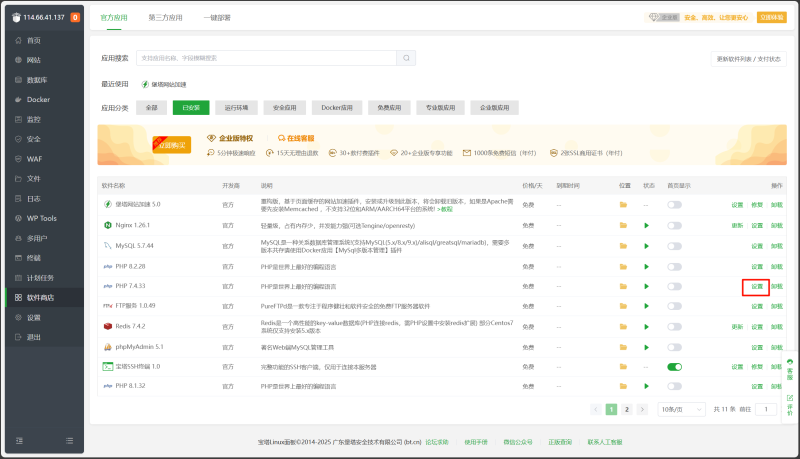Viewport: 800px width, 459px height.
Task: Disable homepage display for 宝塔SSH终端 1.0
Action: coord(674,367)
